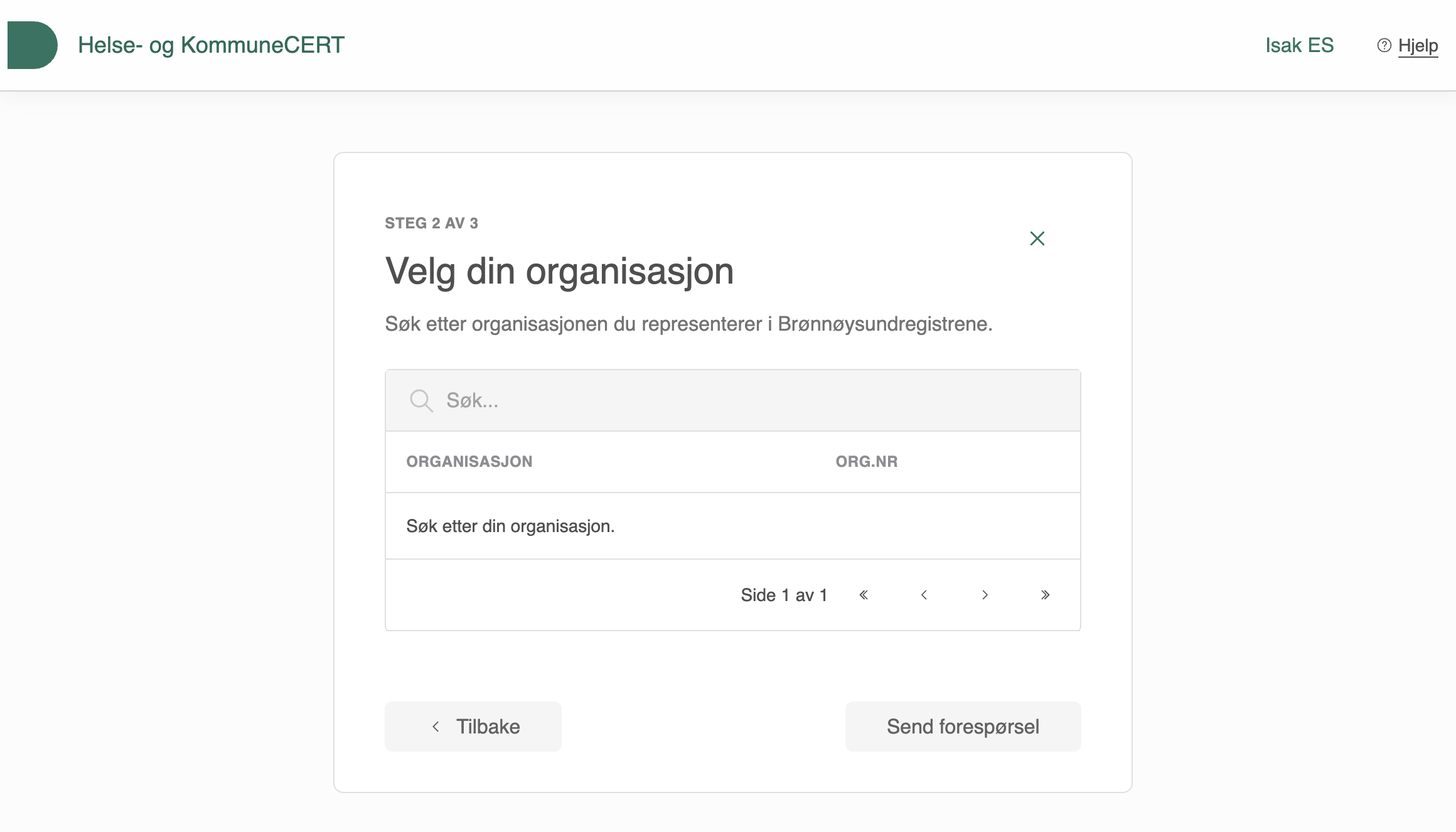Click the STEG 2 AV 3 step label
Viewport: 1456px width, 832px height.
pyautogui.click(x=431, y=223)
